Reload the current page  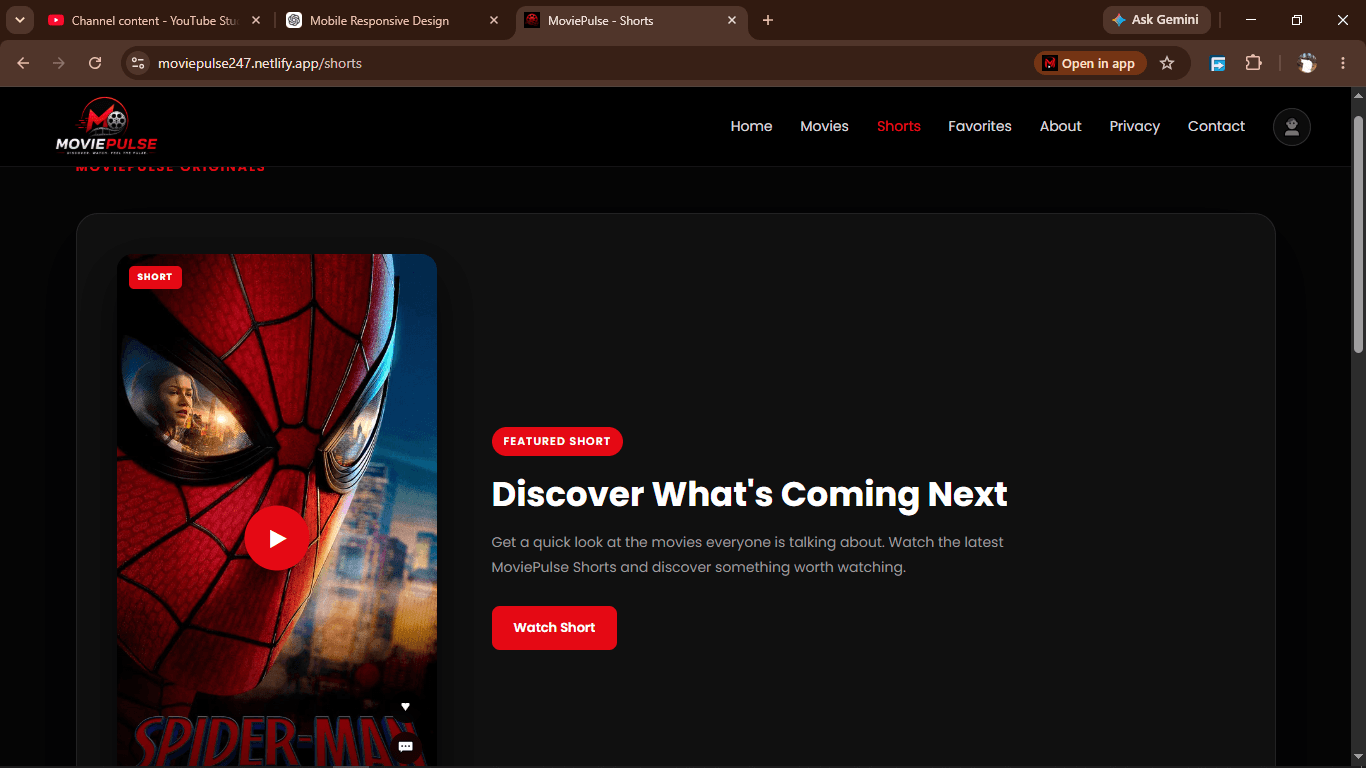coord(95,63)
